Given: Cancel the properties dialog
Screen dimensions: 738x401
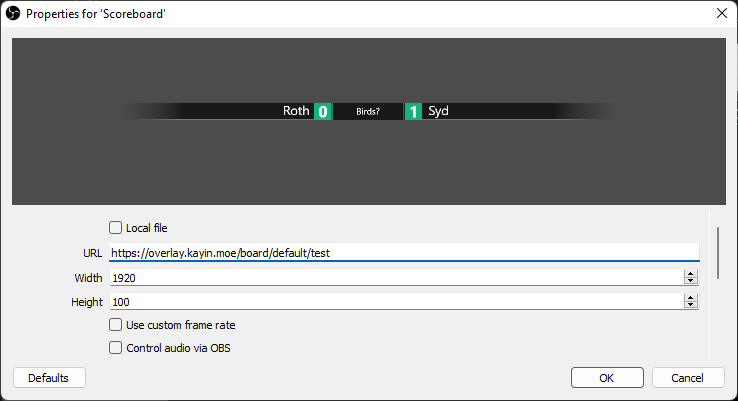Looking at the screenshot, I should click(688, 377).
